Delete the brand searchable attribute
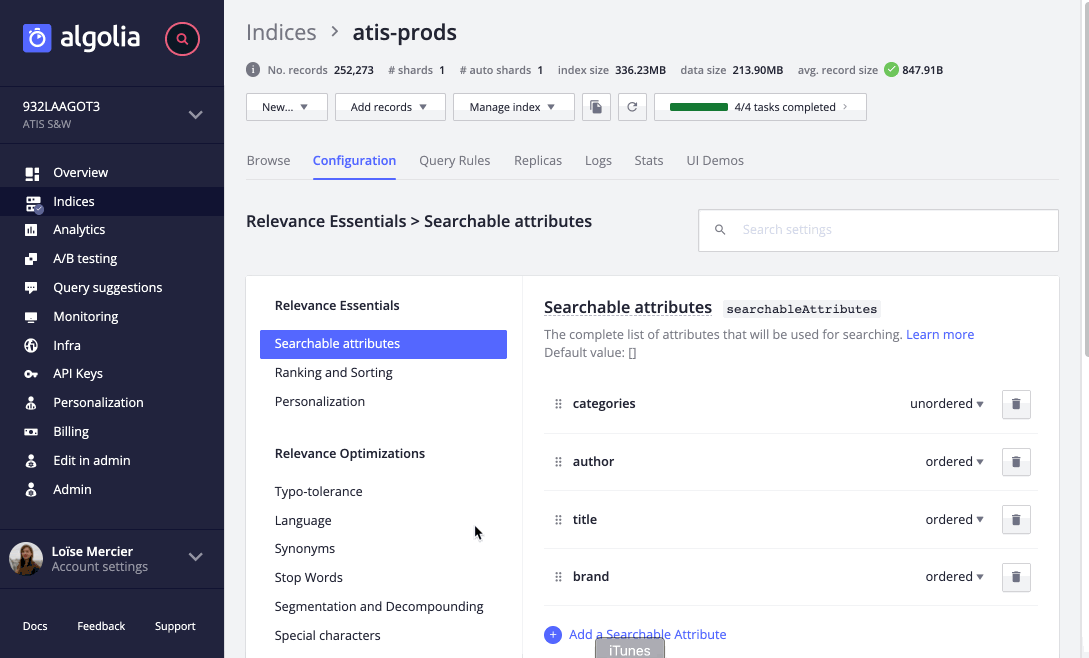The image size is (1089, 658). tap(1016, 577)
